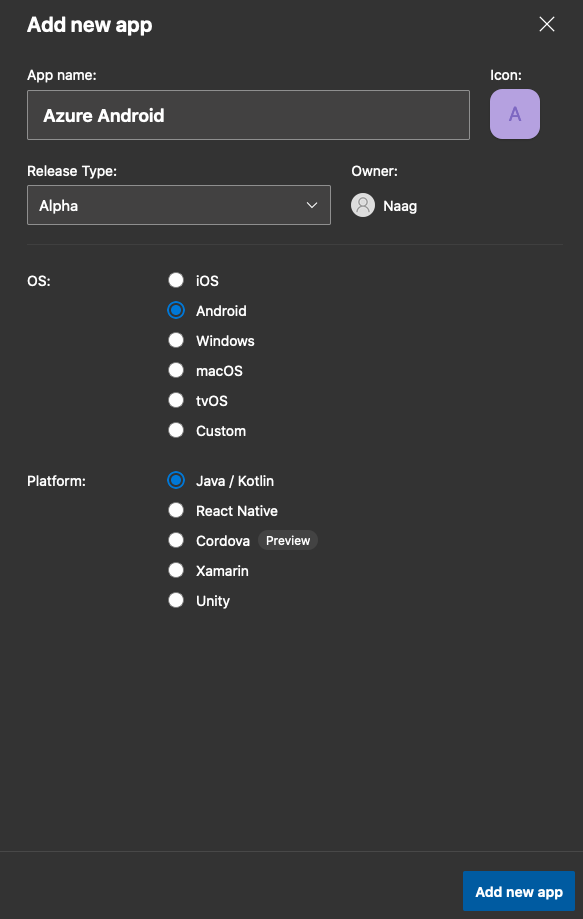The width and height of the screenshot is (583, 919).
Task: Close the Add new app dialog
Action: tap(547, 24)
